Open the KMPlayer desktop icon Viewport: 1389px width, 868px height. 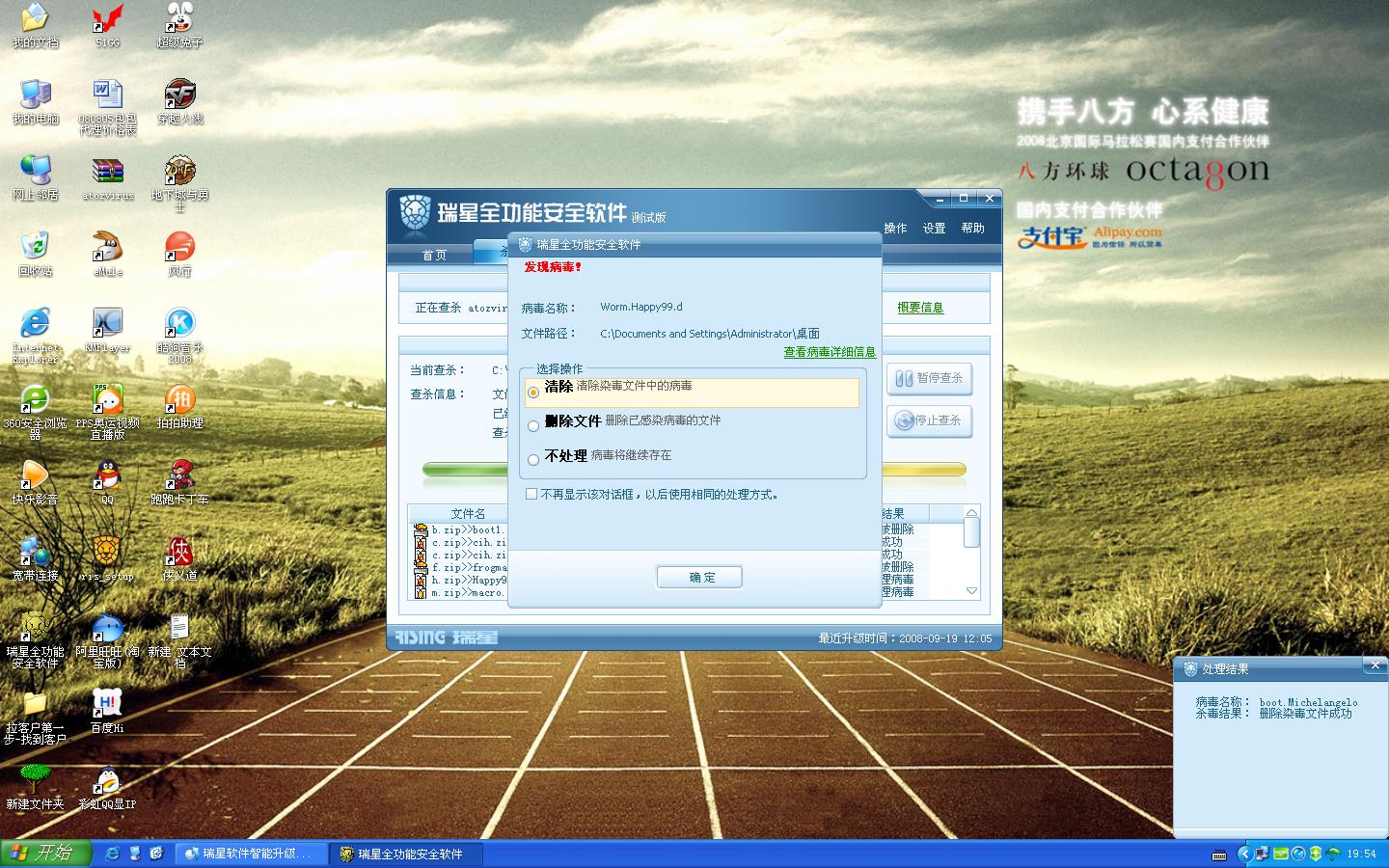tap(107, 331)
